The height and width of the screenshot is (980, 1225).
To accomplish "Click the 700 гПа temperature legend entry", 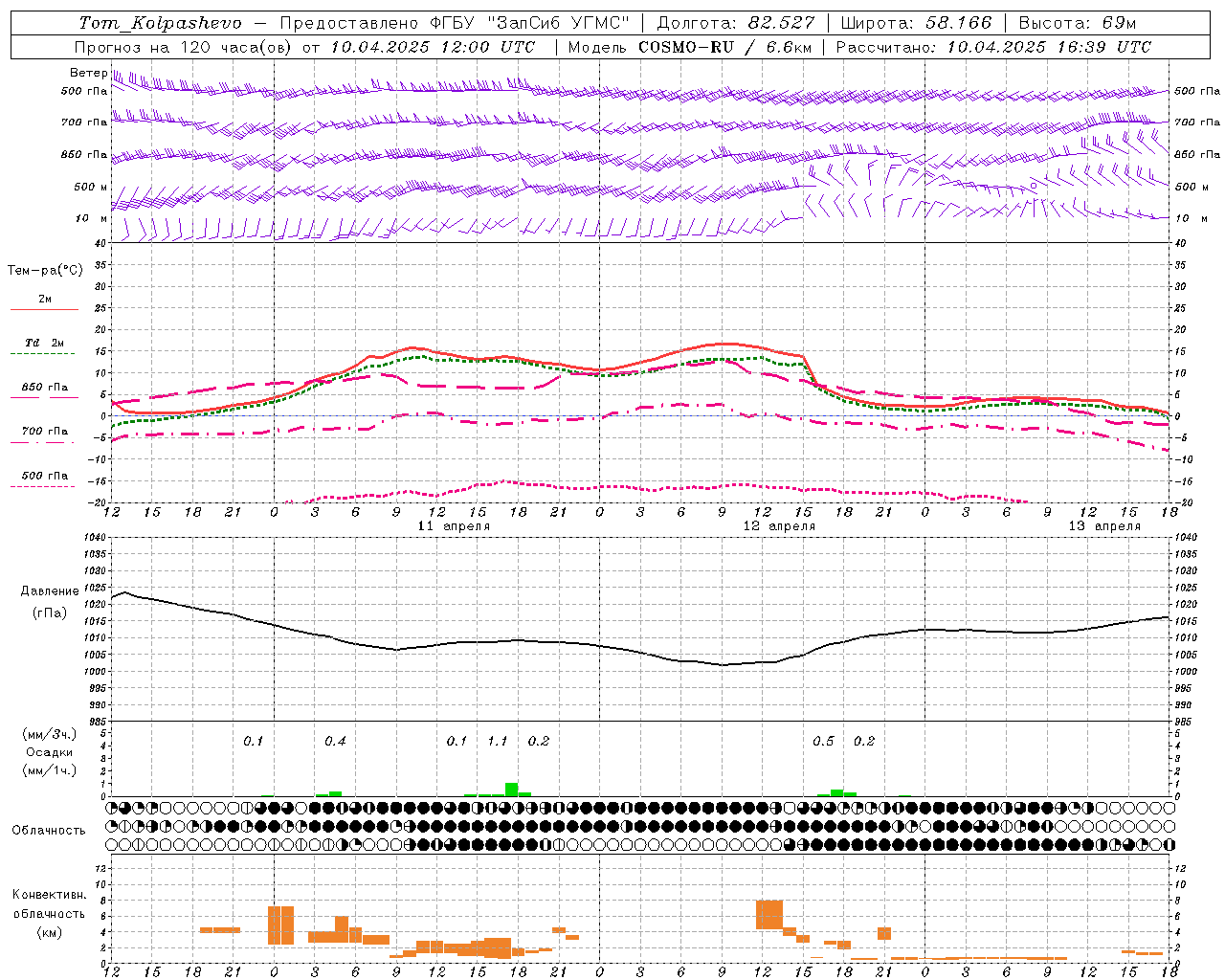I will (x=45, y=431).
